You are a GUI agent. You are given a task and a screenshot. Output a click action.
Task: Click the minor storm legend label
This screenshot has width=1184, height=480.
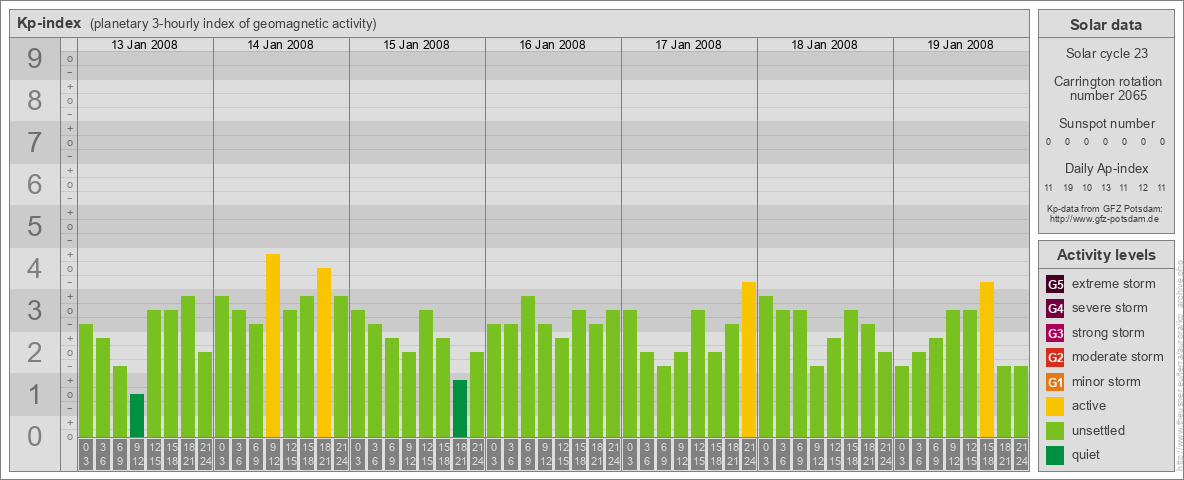(x=1106, y=382)
